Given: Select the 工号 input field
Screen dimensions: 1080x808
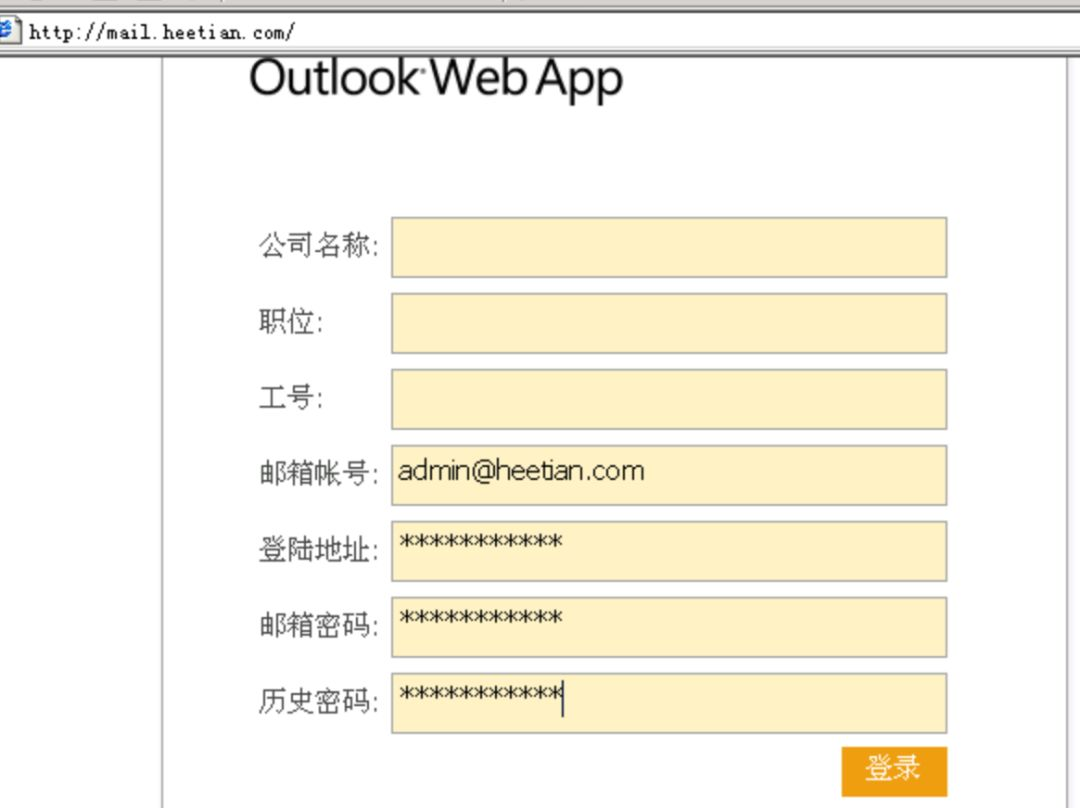Looking at the screenshot, I should point(669,399).
